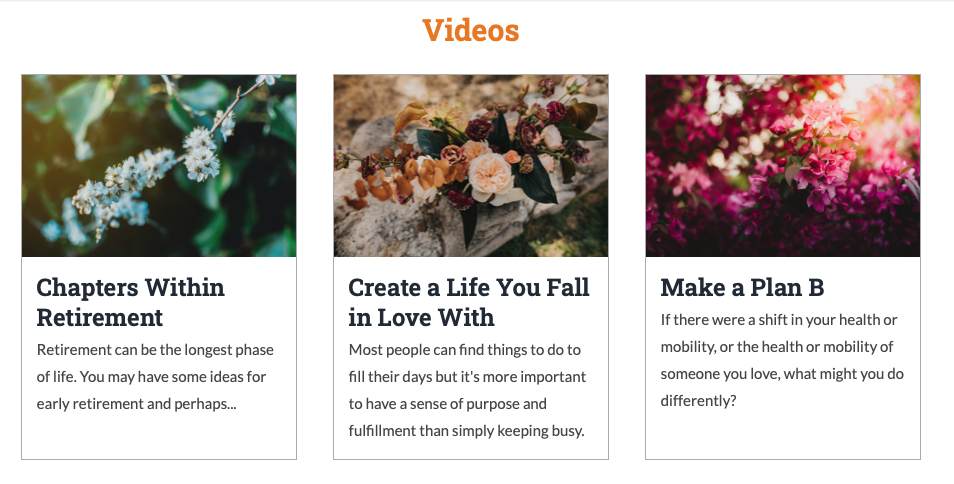The height and width of the screenshot is (484, 954).
Task: Click the Make a Plan B title
Action: coord(742,288)
